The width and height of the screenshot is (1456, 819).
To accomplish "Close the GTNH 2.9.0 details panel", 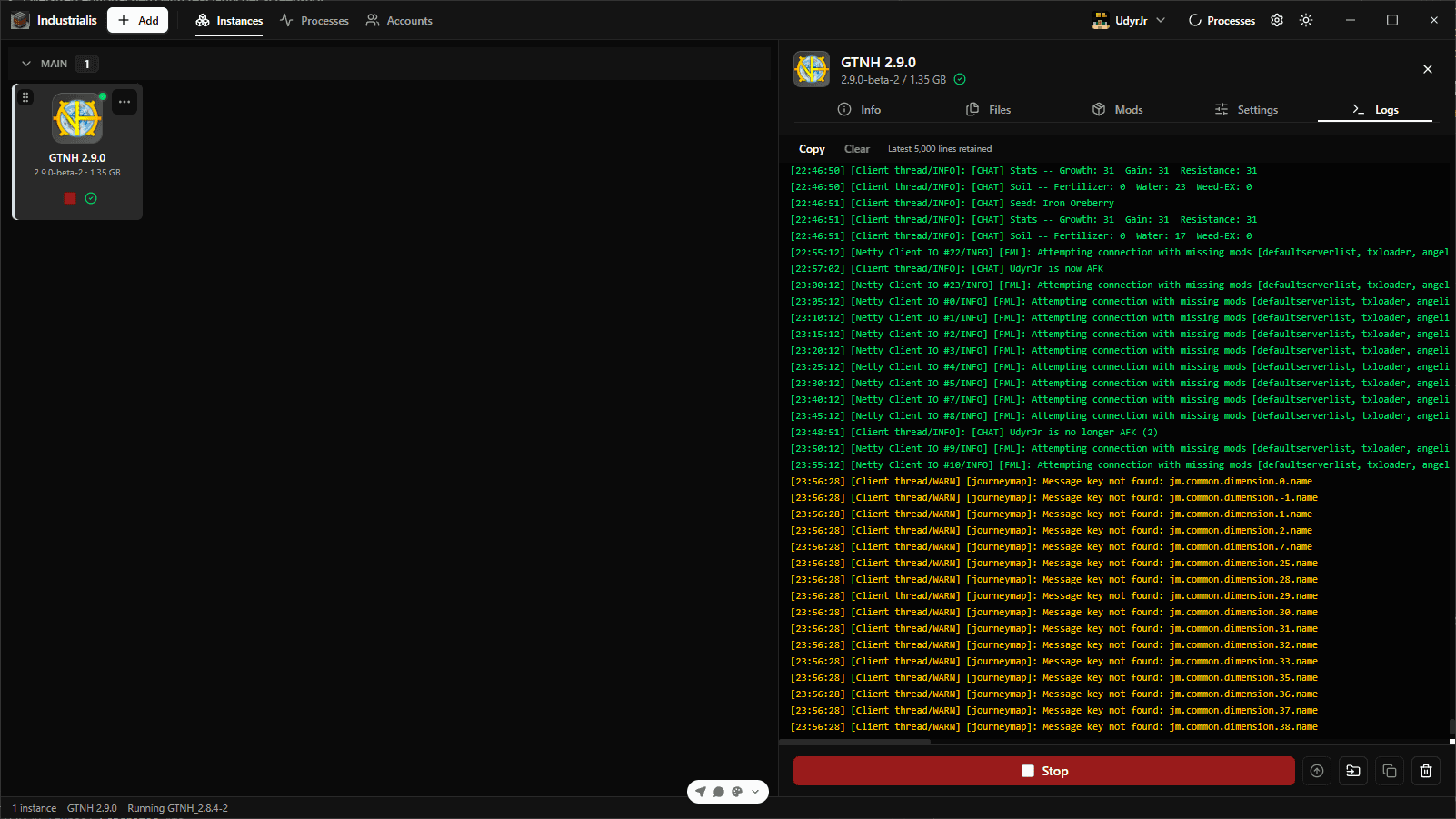I will (x=1427, y=69).
